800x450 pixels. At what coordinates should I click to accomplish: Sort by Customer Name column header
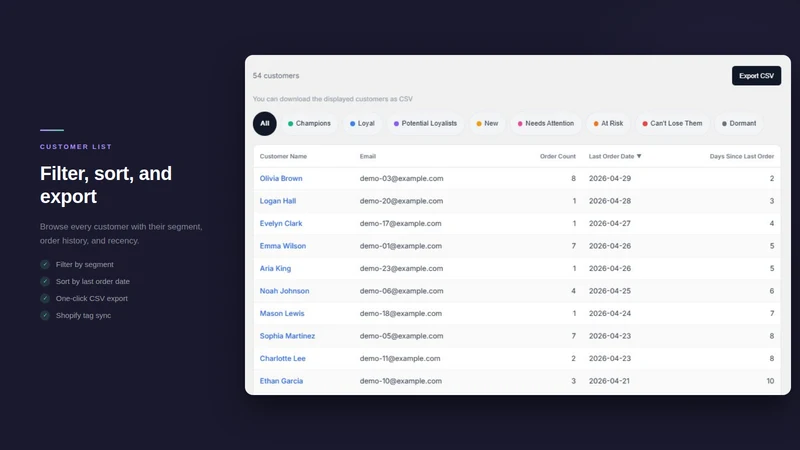coord(283,156)
